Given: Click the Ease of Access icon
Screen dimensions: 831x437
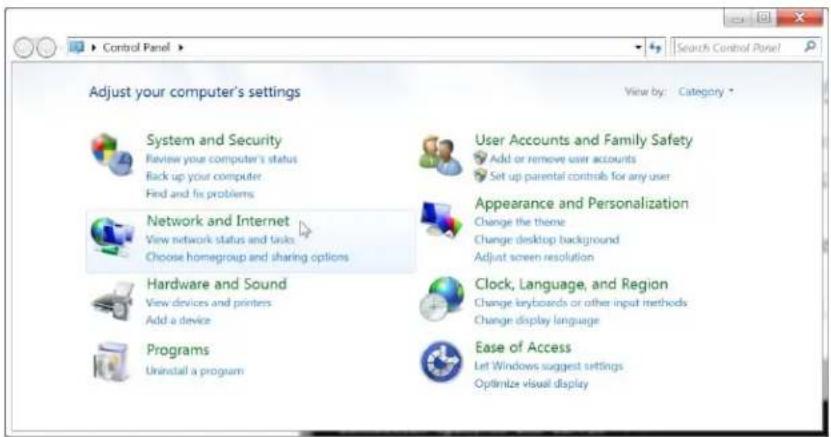Looking at the screenshot, I should point(441,362).
